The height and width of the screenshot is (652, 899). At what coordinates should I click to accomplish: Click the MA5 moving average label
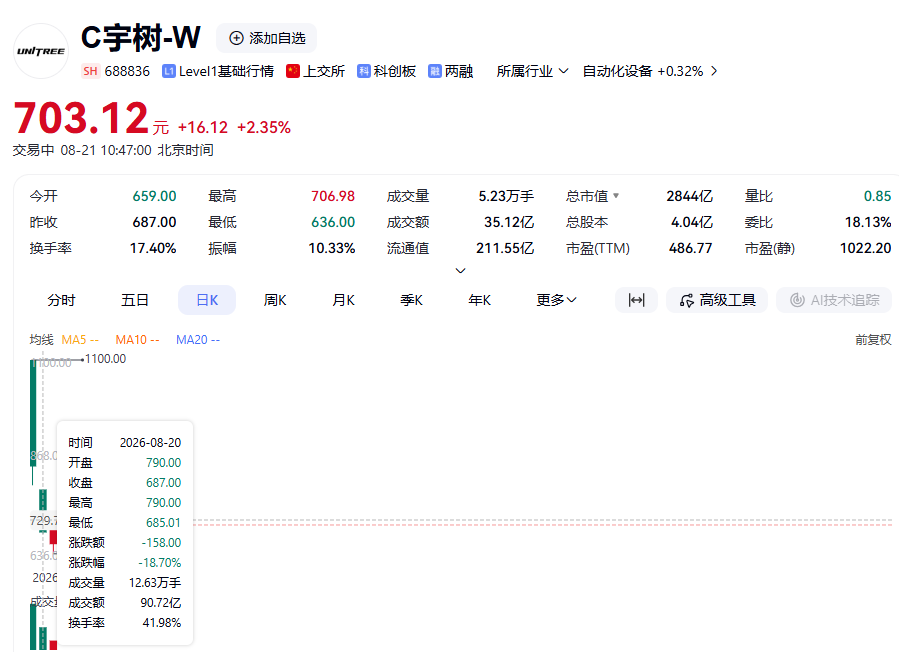click(80, 339)
